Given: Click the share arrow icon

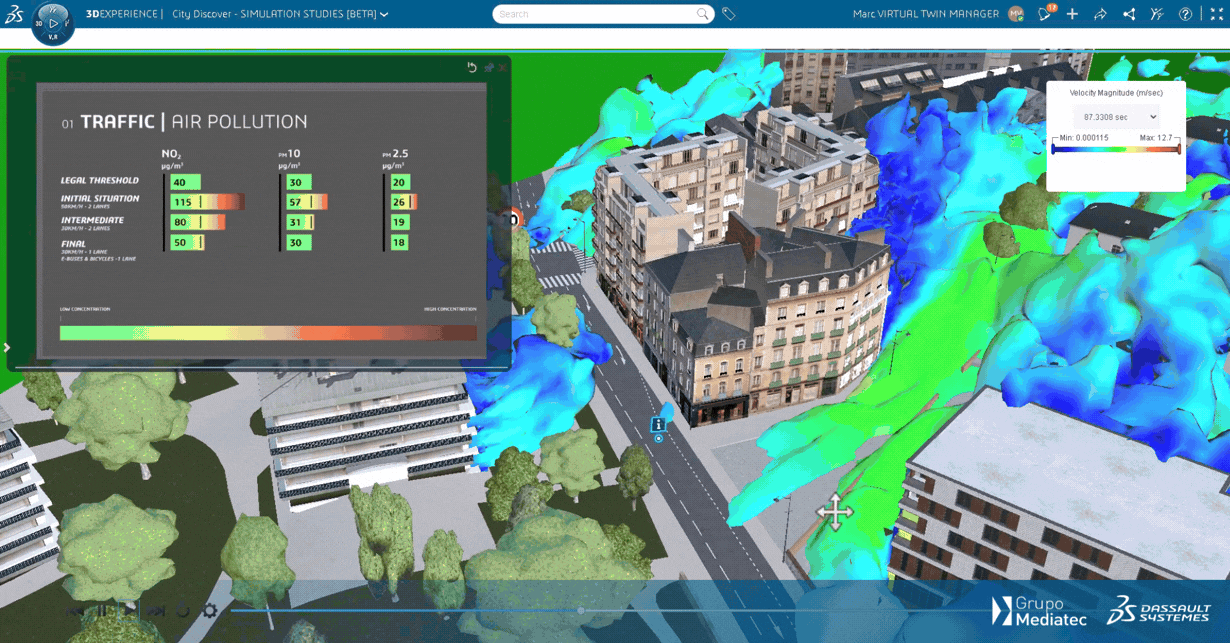Looking at the screenshot, I should click(x=1100, y=14).
